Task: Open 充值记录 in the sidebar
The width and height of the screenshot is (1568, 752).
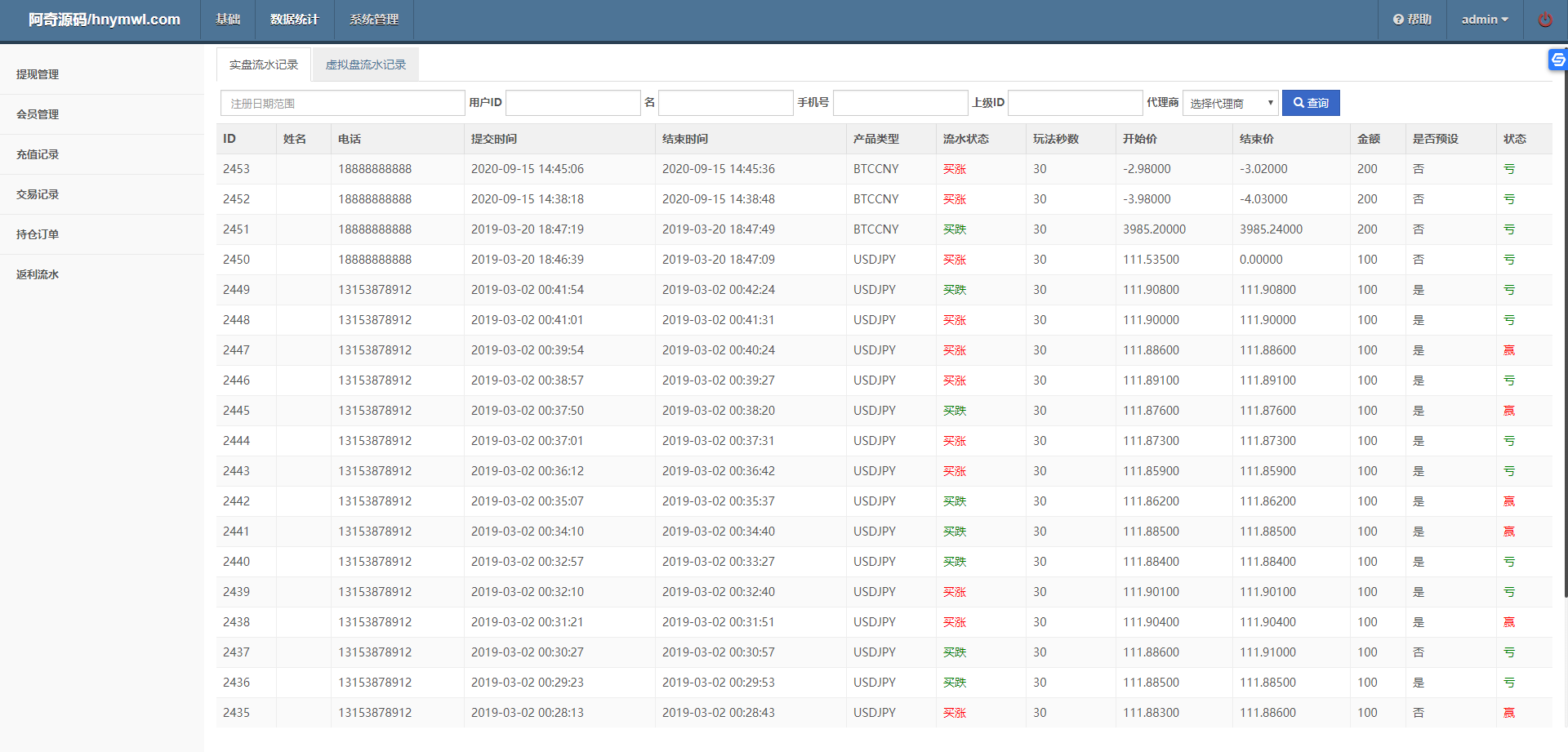Action: click(x=38, y=154)
